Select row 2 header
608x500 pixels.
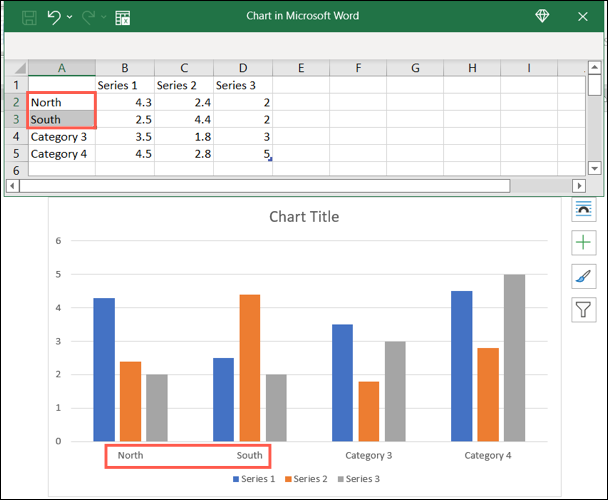point(17,102)
